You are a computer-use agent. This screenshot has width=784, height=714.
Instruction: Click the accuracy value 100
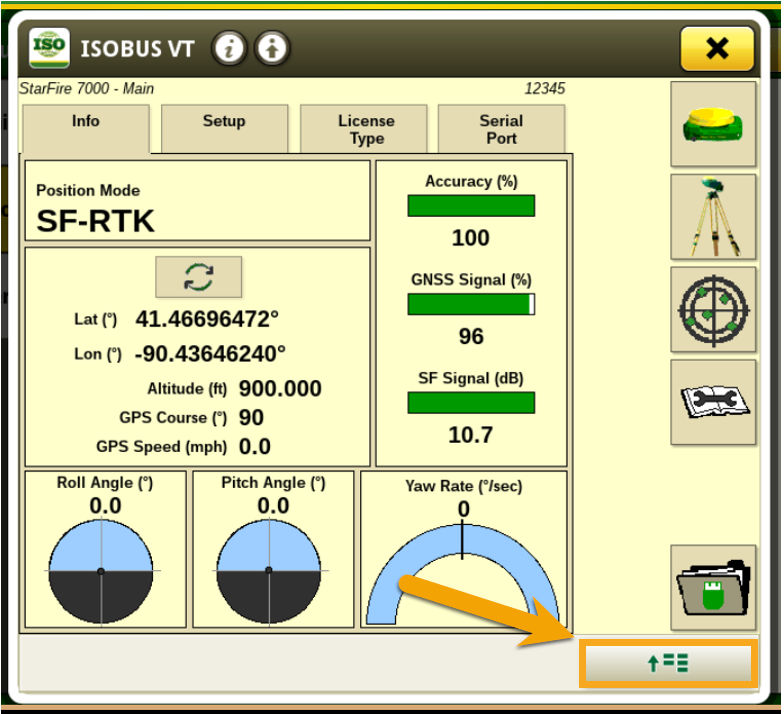click(x=470, y=238)
